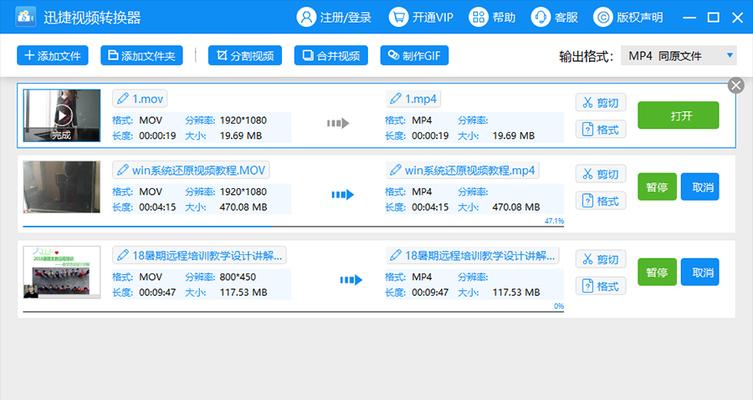Click 剪切 for win系统还原视频教程 row

click(x=600, y=174)
